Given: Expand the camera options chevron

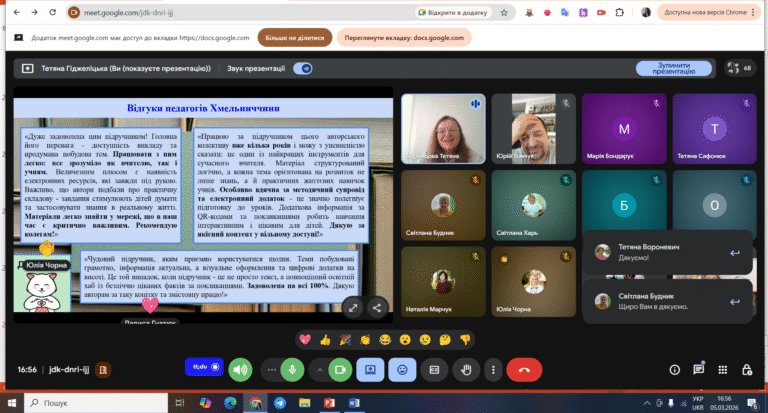Looking at the screenshot, I should (319, 370).
